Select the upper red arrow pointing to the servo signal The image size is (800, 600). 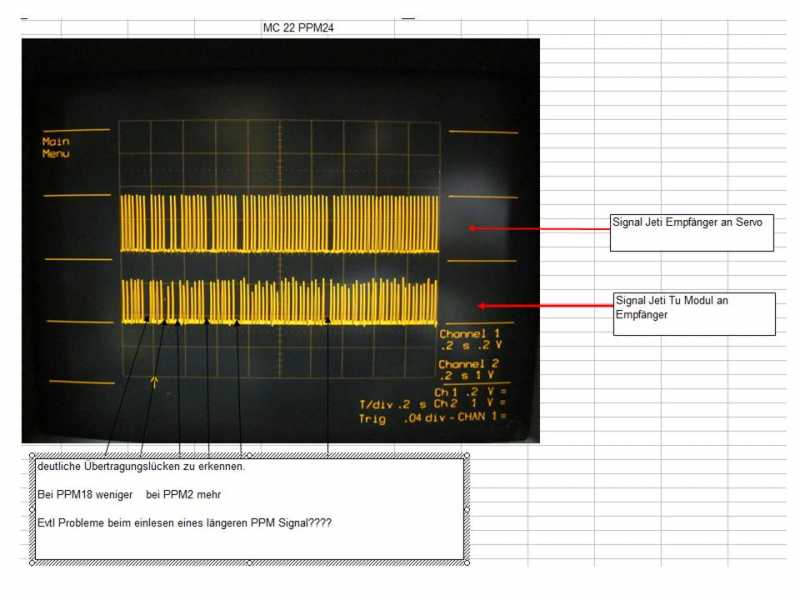(x=539, y=229)
